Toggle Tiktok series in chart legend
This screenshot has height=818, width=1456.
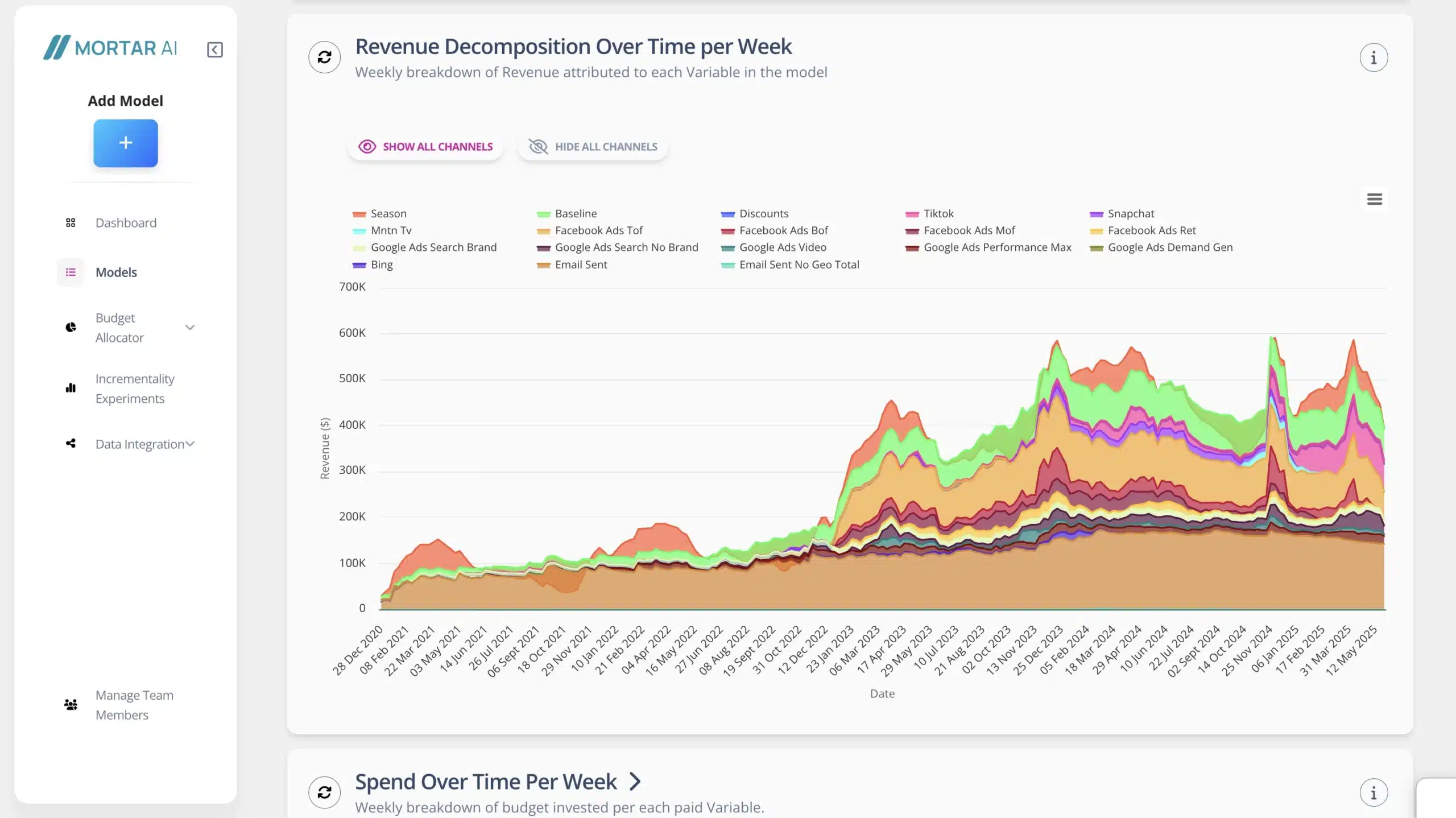pyautogui.click(x=938, y=214)
